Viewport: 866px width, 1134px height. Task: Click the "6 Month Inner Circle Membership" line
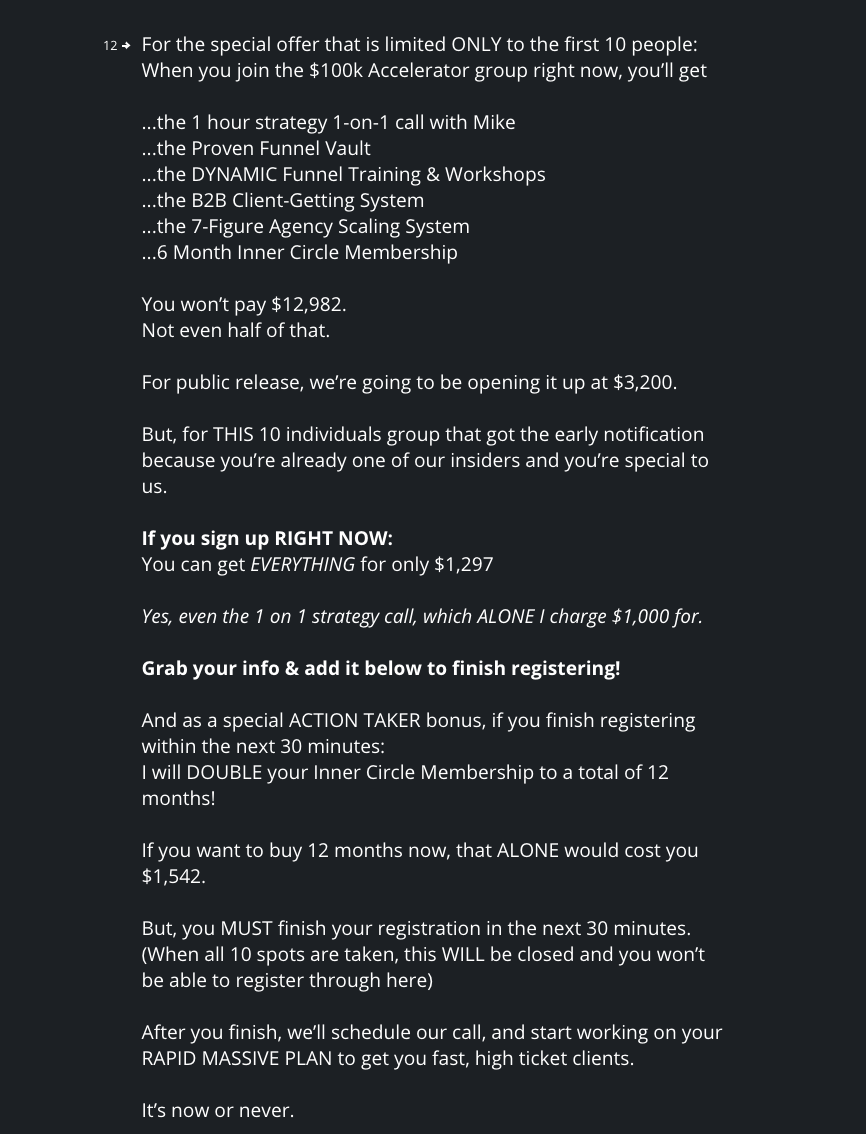[299, 253]
